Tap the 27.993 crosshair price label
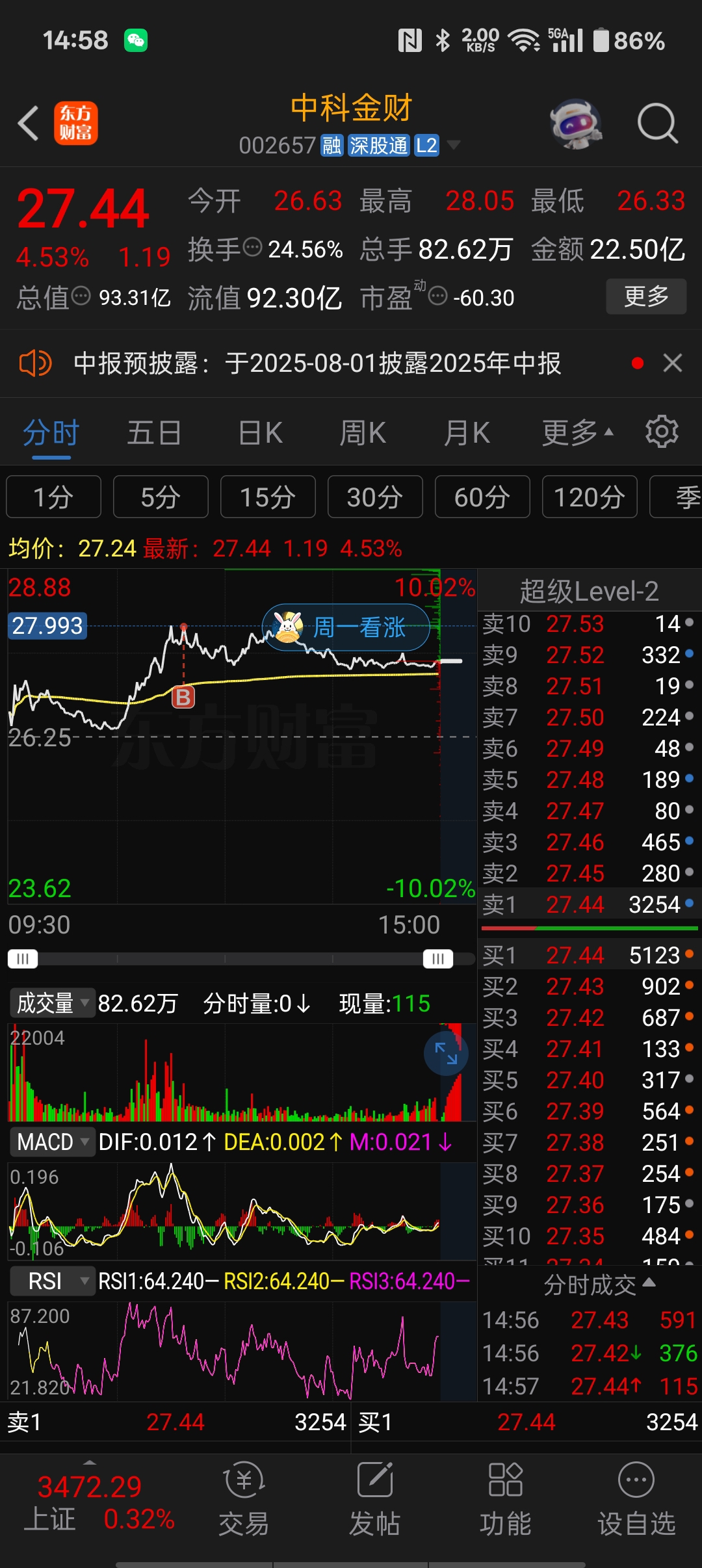 (47, 625)
